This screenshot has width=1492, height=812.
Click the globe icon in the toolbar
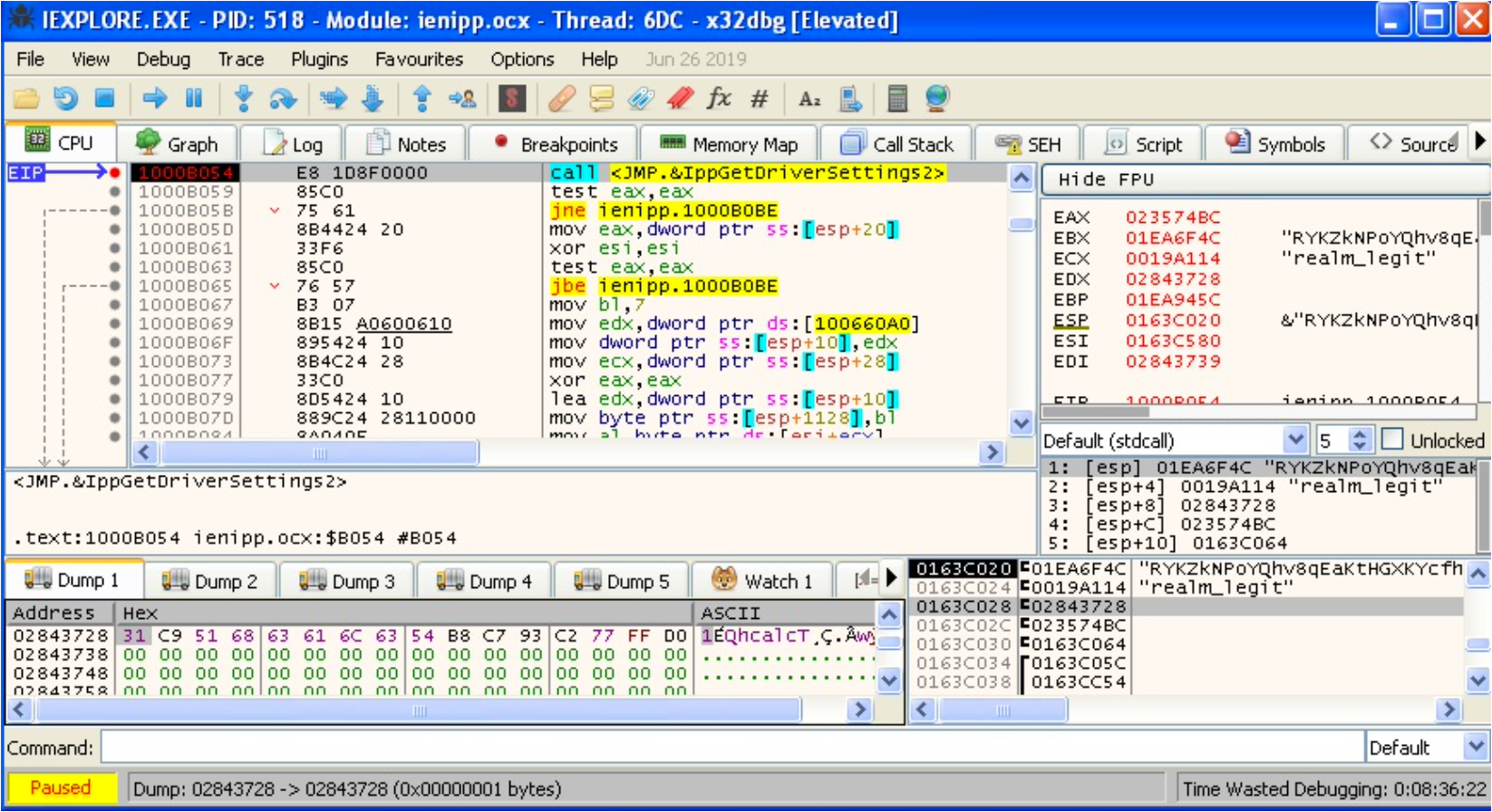click(x=937, y=98)
